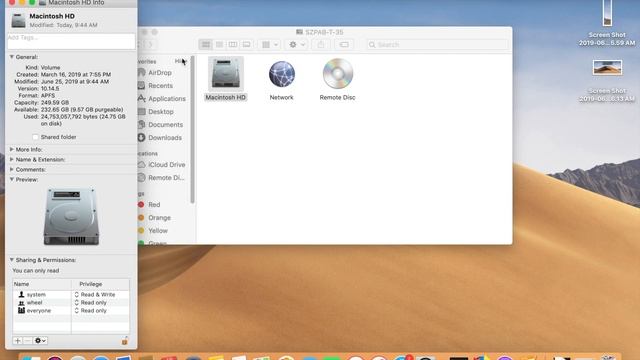Click the Finder sidebar scrollbar
Image resolution: width=640 pixels, height=360 pixels.
[x=193, y=130]
